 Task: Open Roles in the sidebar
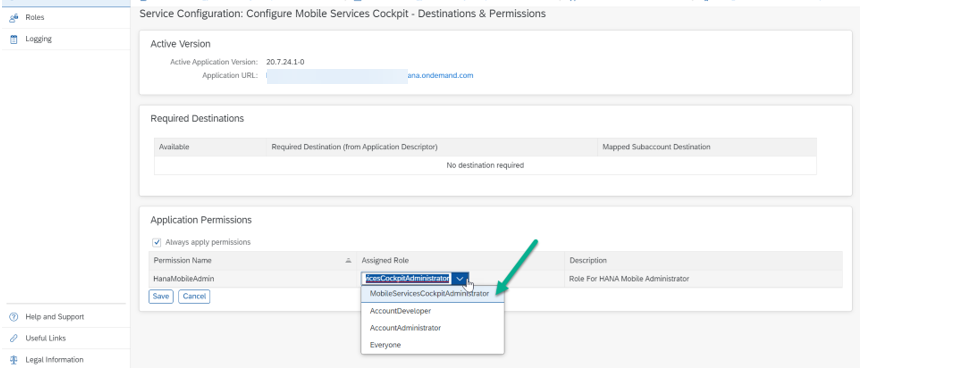point(35,18)
